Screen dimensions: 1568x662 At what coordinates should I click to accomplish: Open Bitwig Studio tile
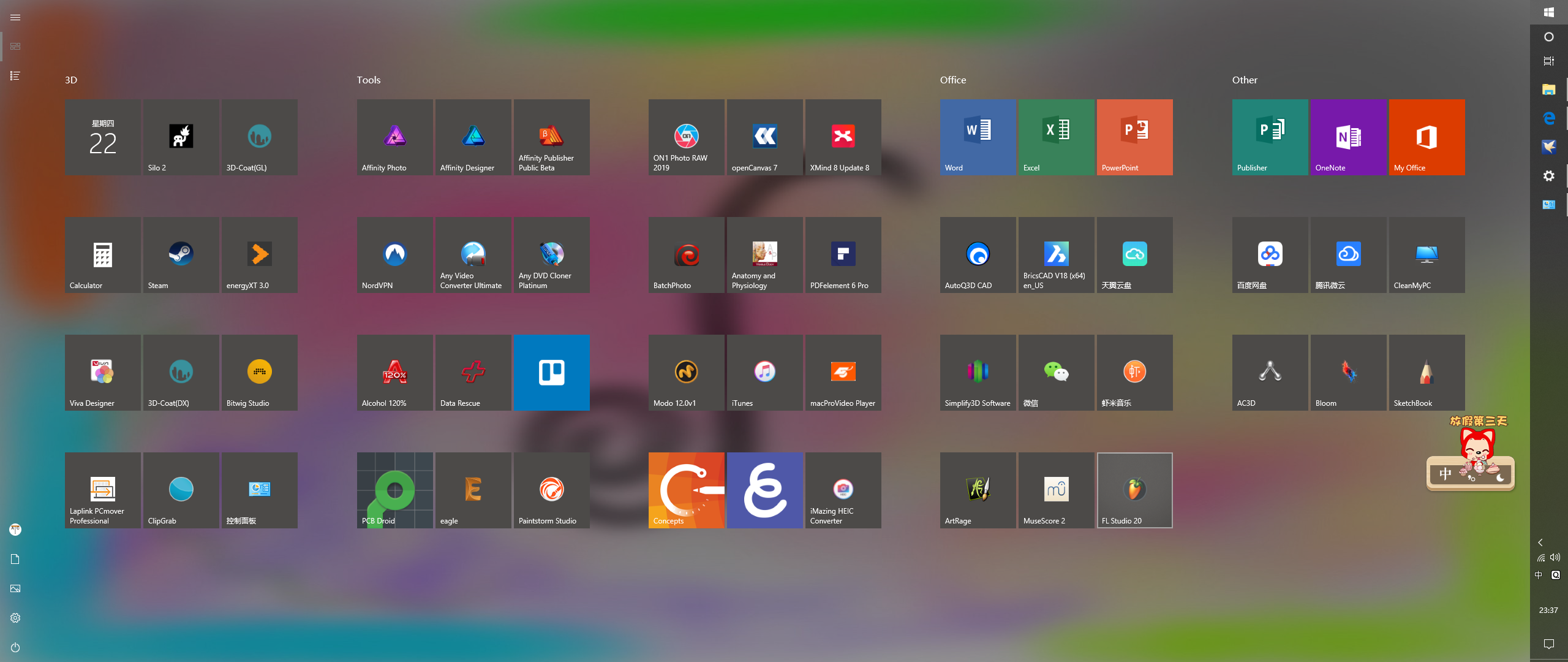259,373
